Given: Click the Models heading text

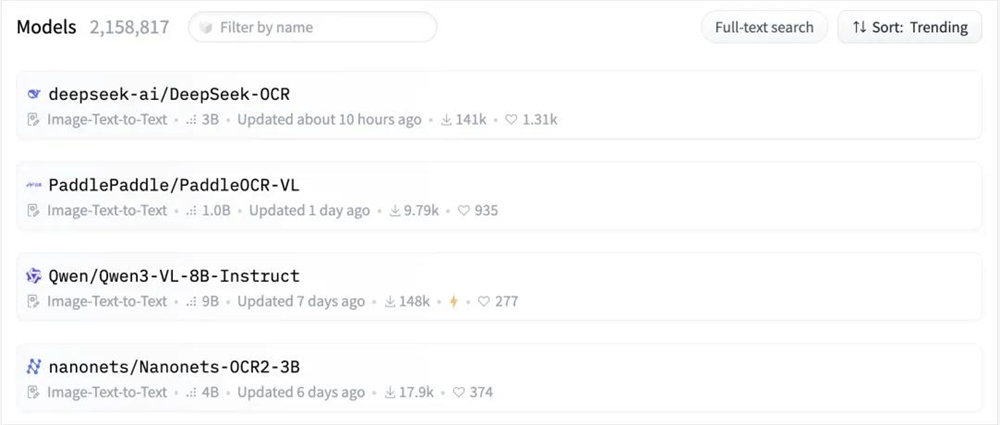Looking at the screenshot, I should [x=46, y=27].
